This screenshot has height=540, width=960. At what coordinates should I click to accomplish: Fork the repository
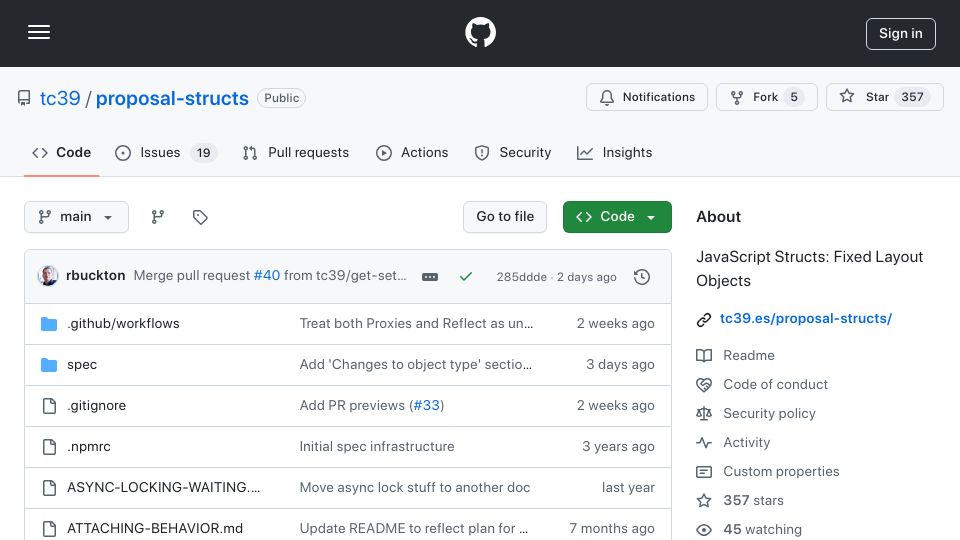coord(767,97)
